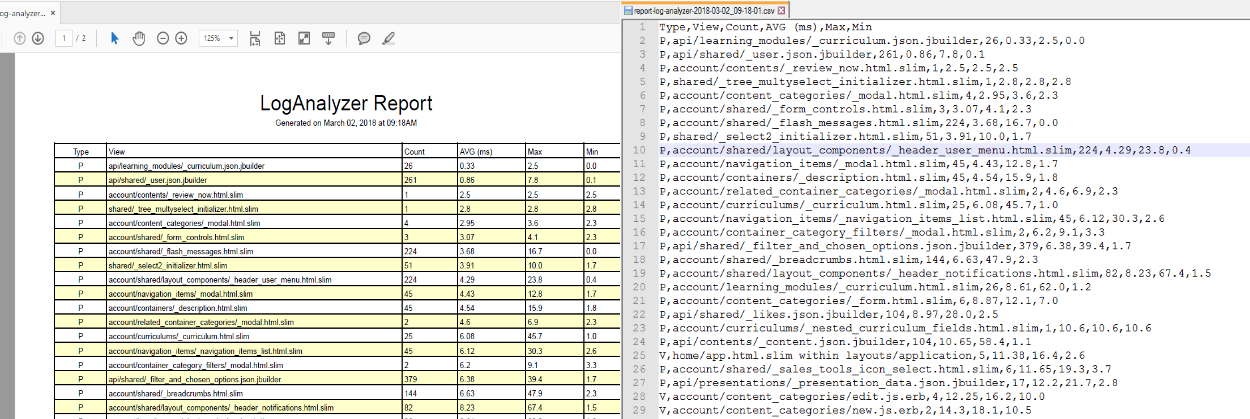This screenshot has height=419, width=1250.
Task: Zoom out with the minus icon
Action: (162, 38)
